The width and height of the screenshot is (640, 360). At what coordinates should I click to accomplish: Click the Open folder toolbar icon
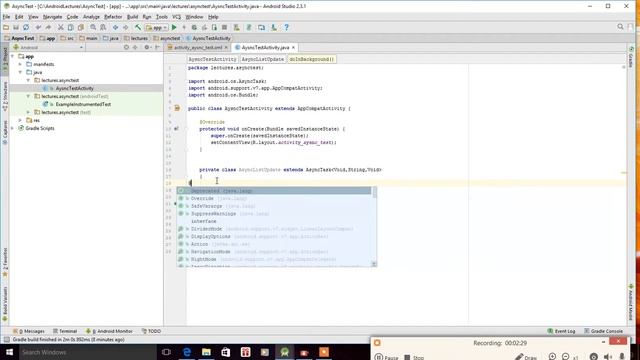pyautogui.click(x=6, y=27)
